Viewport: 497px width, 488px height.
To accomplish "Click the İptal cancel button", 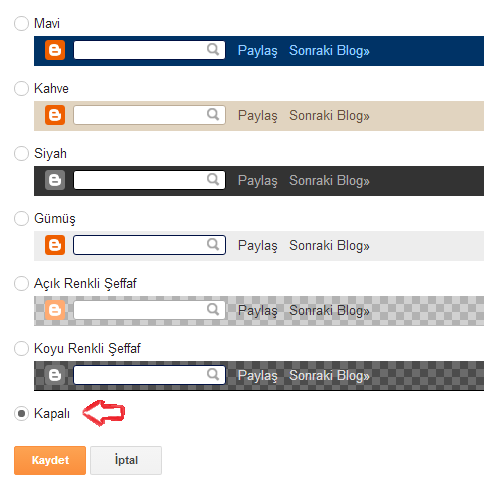I will pyautogui.click(x=126, y=460).
